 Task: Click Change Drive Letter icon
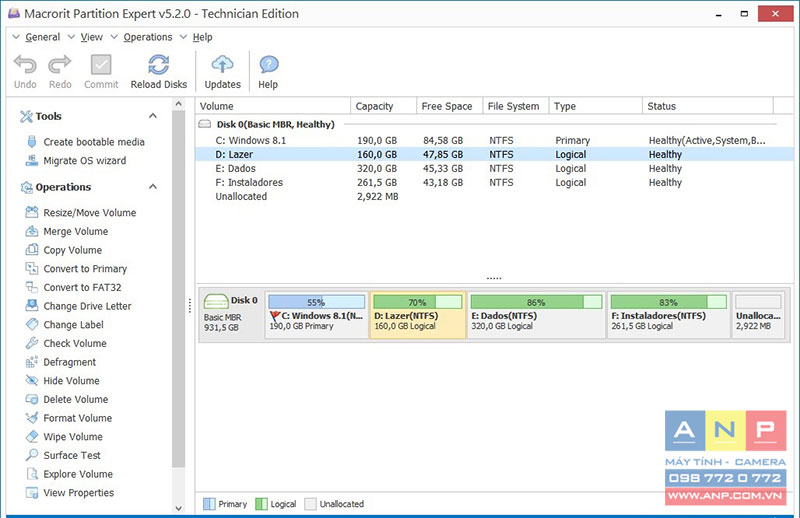(32, 305)
